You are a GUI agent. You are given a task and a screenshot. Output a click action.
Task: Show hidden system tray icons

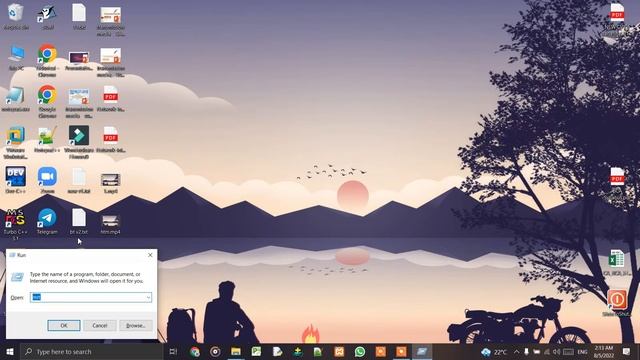point(516,351)
